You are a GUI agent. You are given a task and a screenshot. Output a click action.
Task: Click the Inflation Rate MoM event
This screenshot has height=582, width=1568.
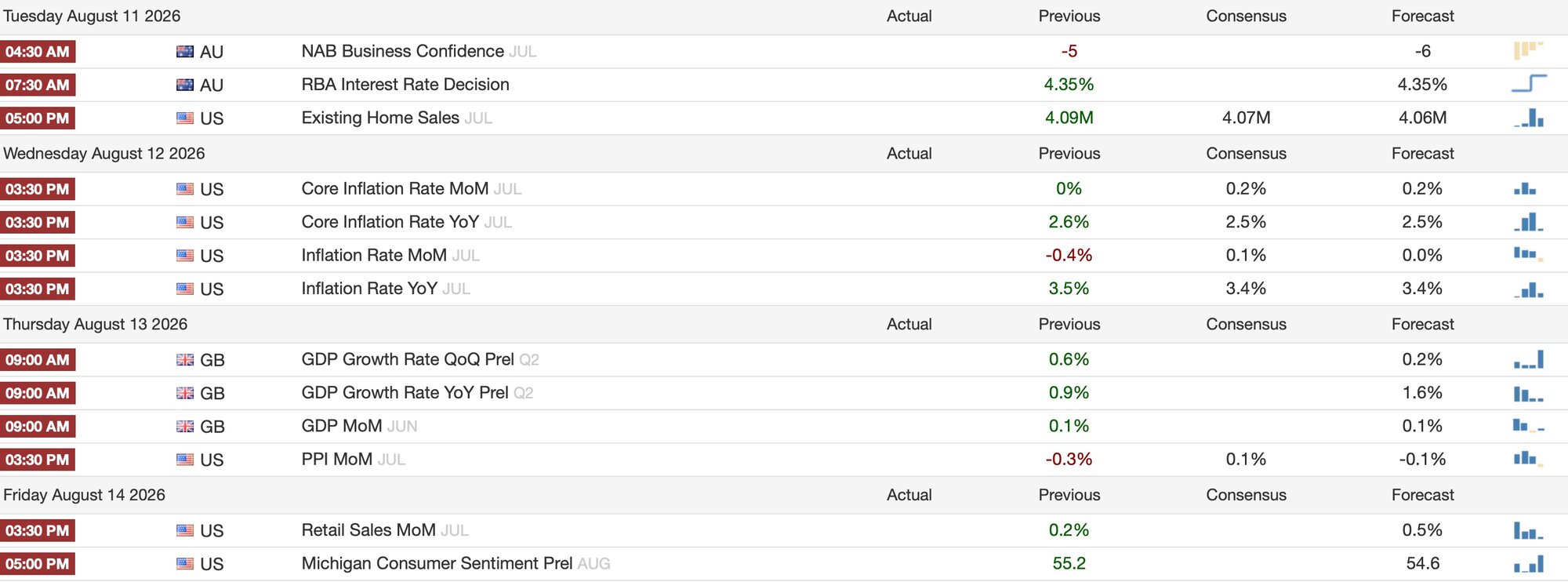(374, 255)
